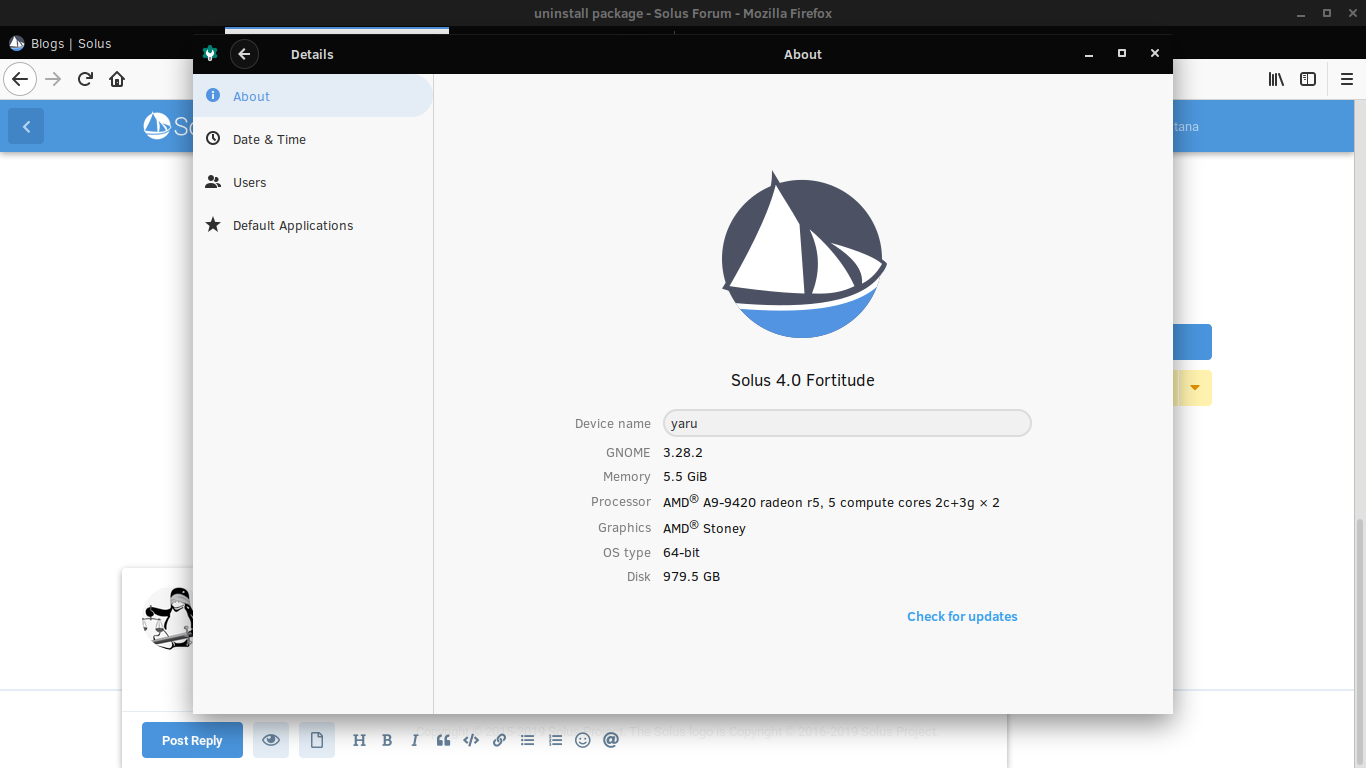Apply bold formatting in the reply editor
The height and width of the screenshot is (768, 1366).
coord(387,740)
